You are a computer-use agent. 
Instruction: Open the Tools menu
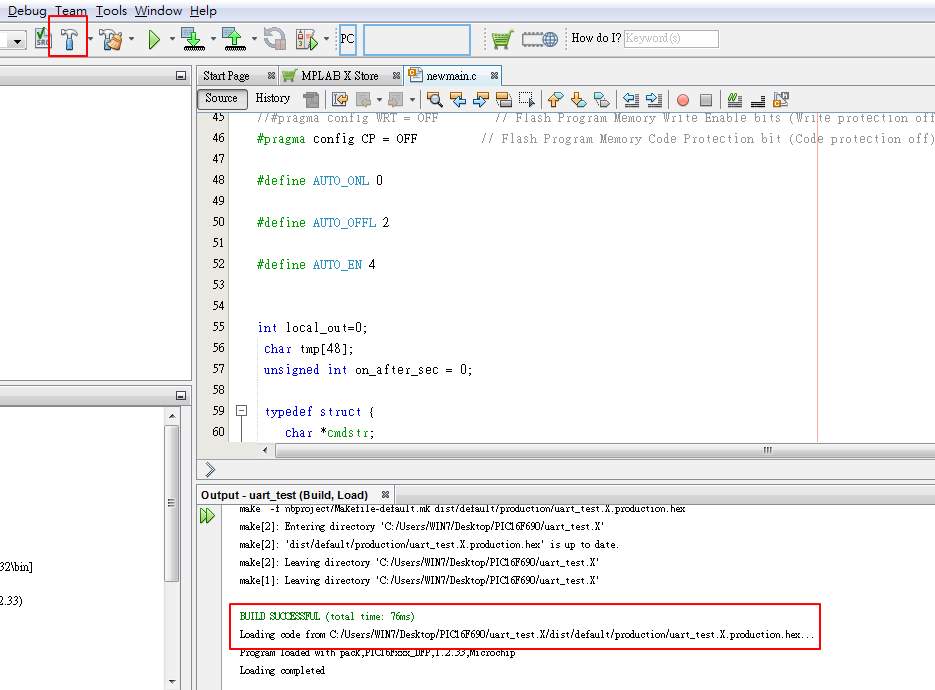click(112, 11)
